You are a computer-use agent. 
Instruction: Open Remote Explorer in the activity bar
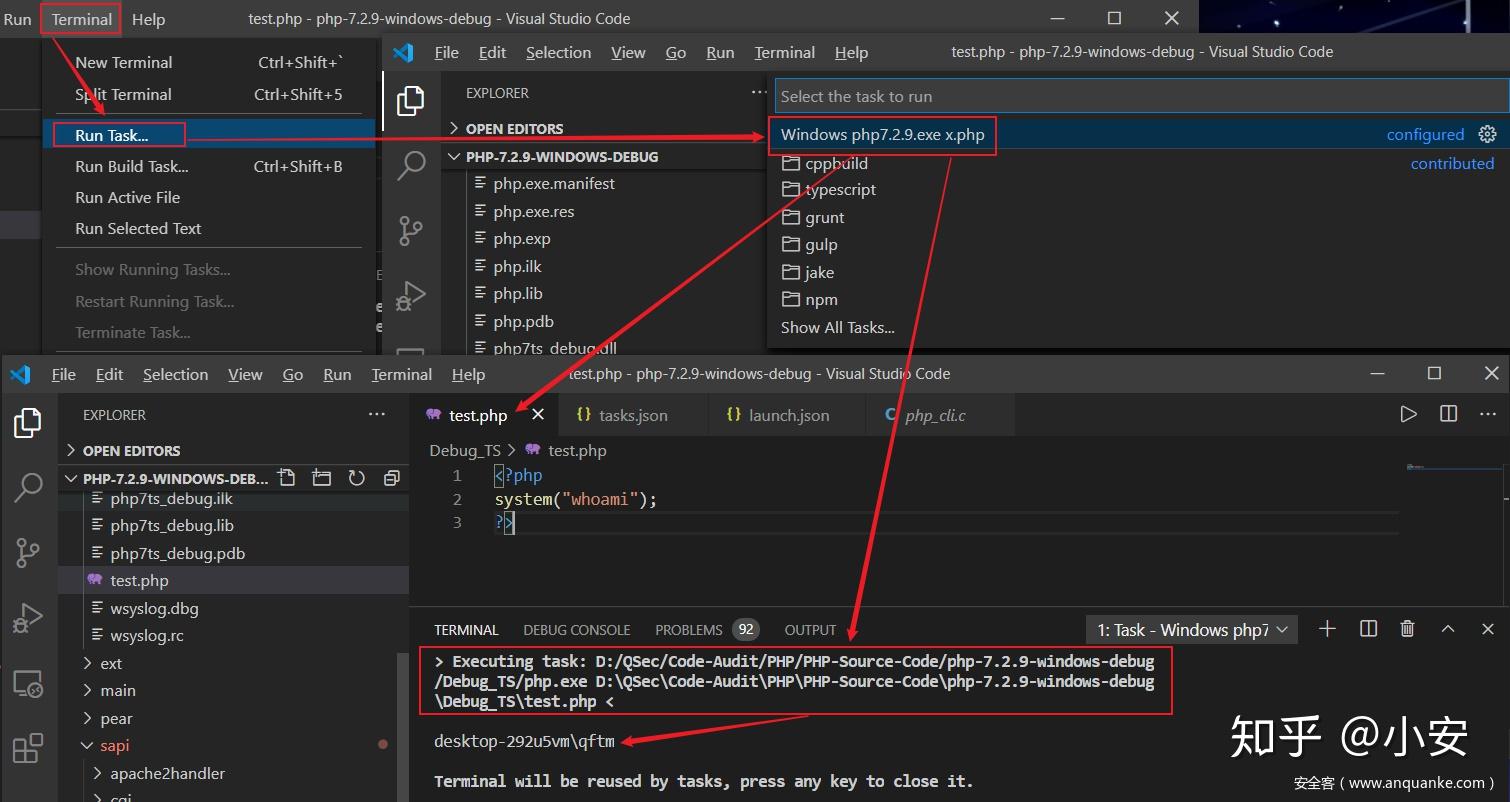[28, 684]
